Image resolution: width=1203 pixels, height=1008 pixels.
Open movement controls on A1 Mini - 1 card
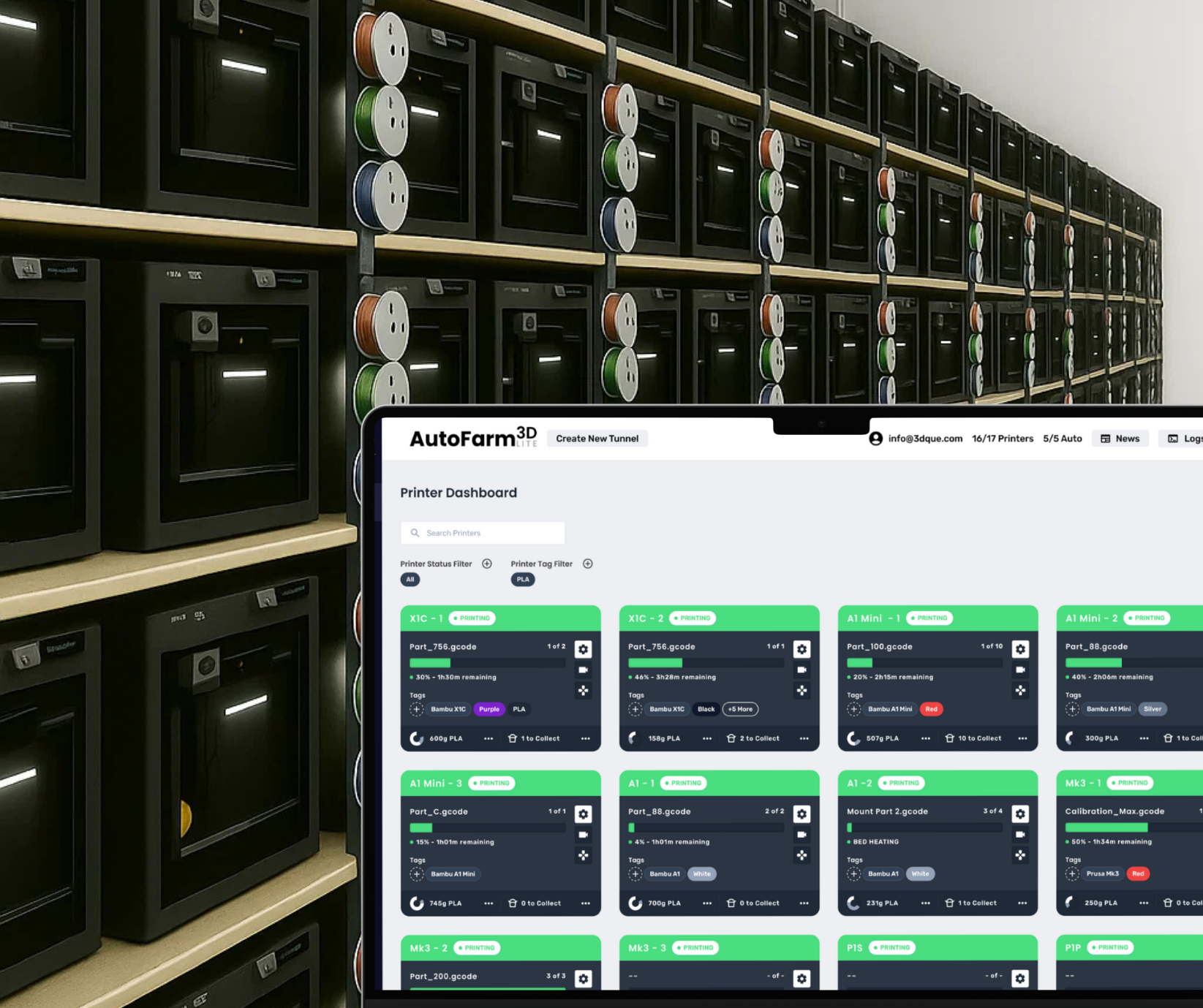[1020, 690]
